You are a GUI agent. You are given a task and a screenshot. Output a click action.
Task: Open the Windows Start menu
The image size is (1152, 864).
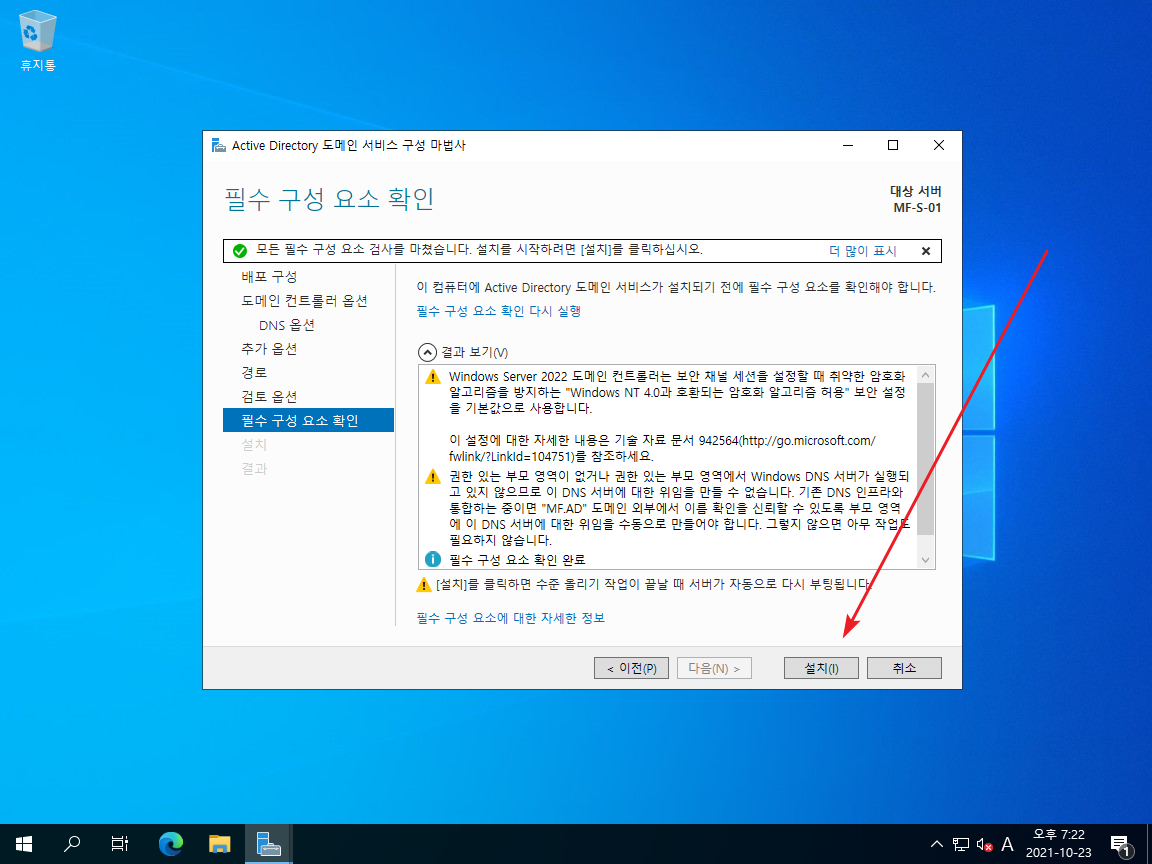pyautogui.click(x=24, y=844)
